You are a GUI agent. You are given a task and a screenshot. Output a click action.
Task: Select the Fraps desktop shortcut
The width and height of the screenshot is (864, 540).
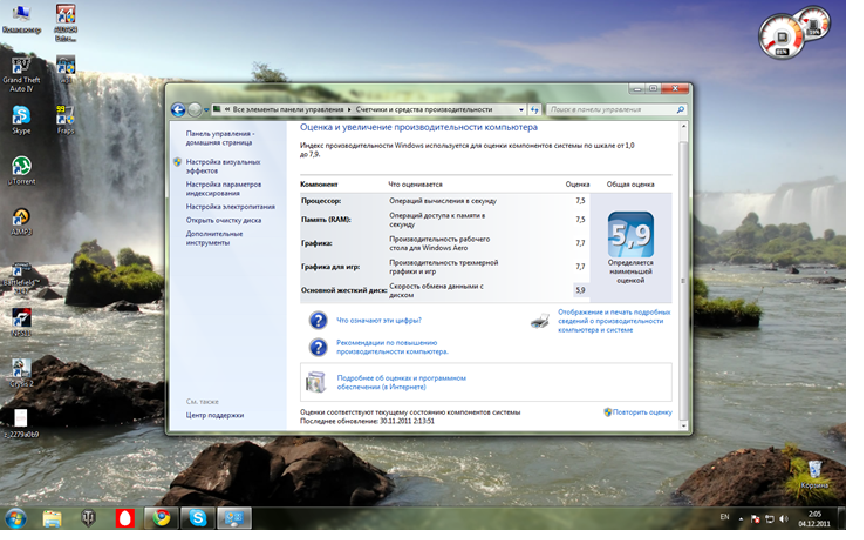click(65, 120)
